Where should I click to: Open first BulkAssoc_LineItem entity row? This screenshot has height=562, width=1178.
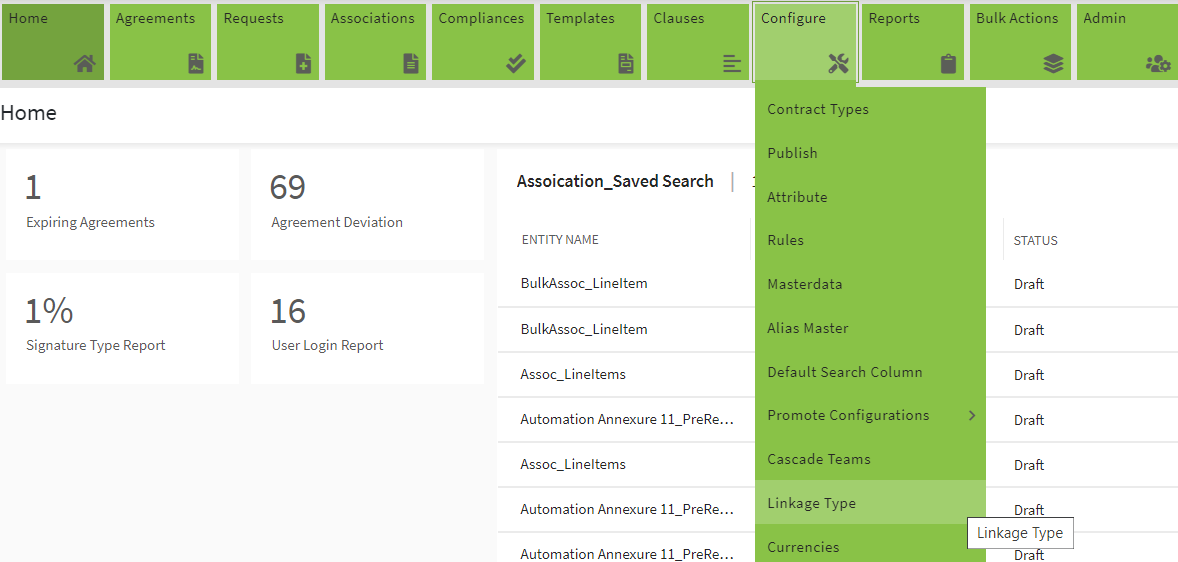point(584,284)
